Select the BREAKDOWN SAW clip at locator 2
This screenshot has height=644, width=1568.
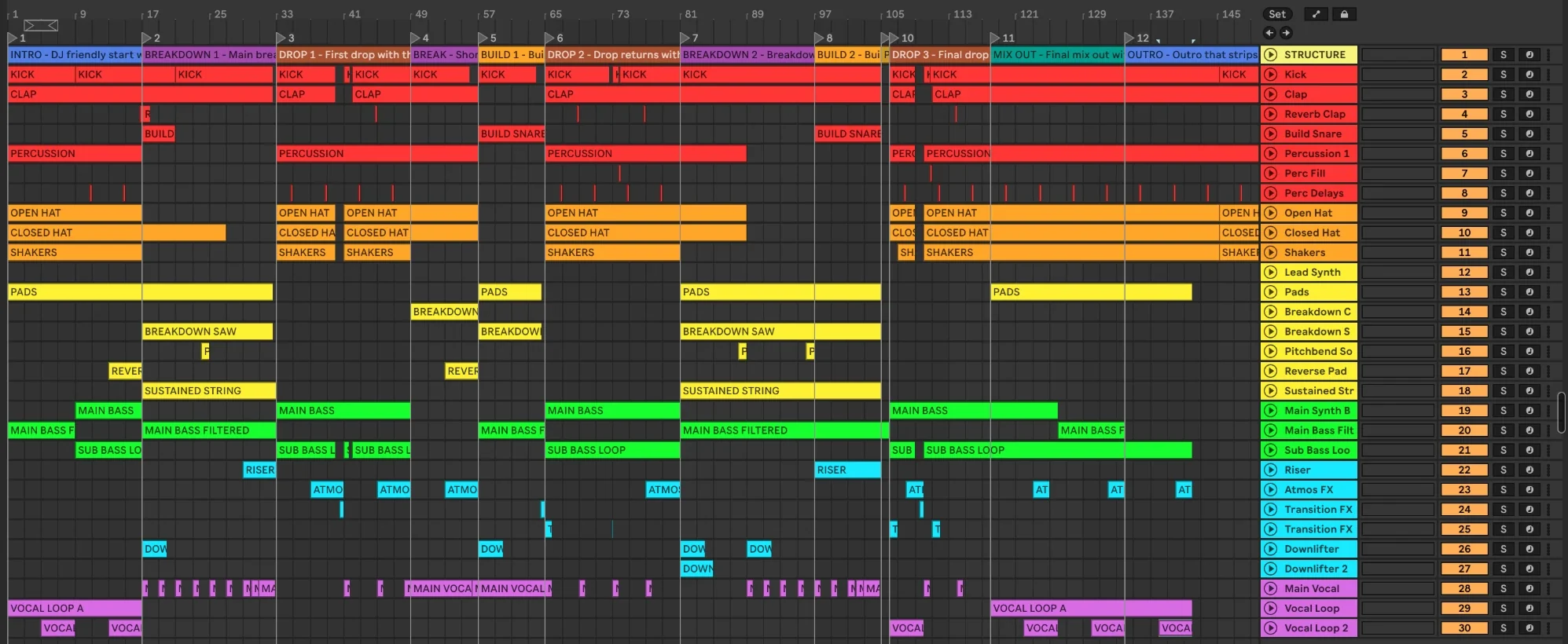[x=207, y=331]
